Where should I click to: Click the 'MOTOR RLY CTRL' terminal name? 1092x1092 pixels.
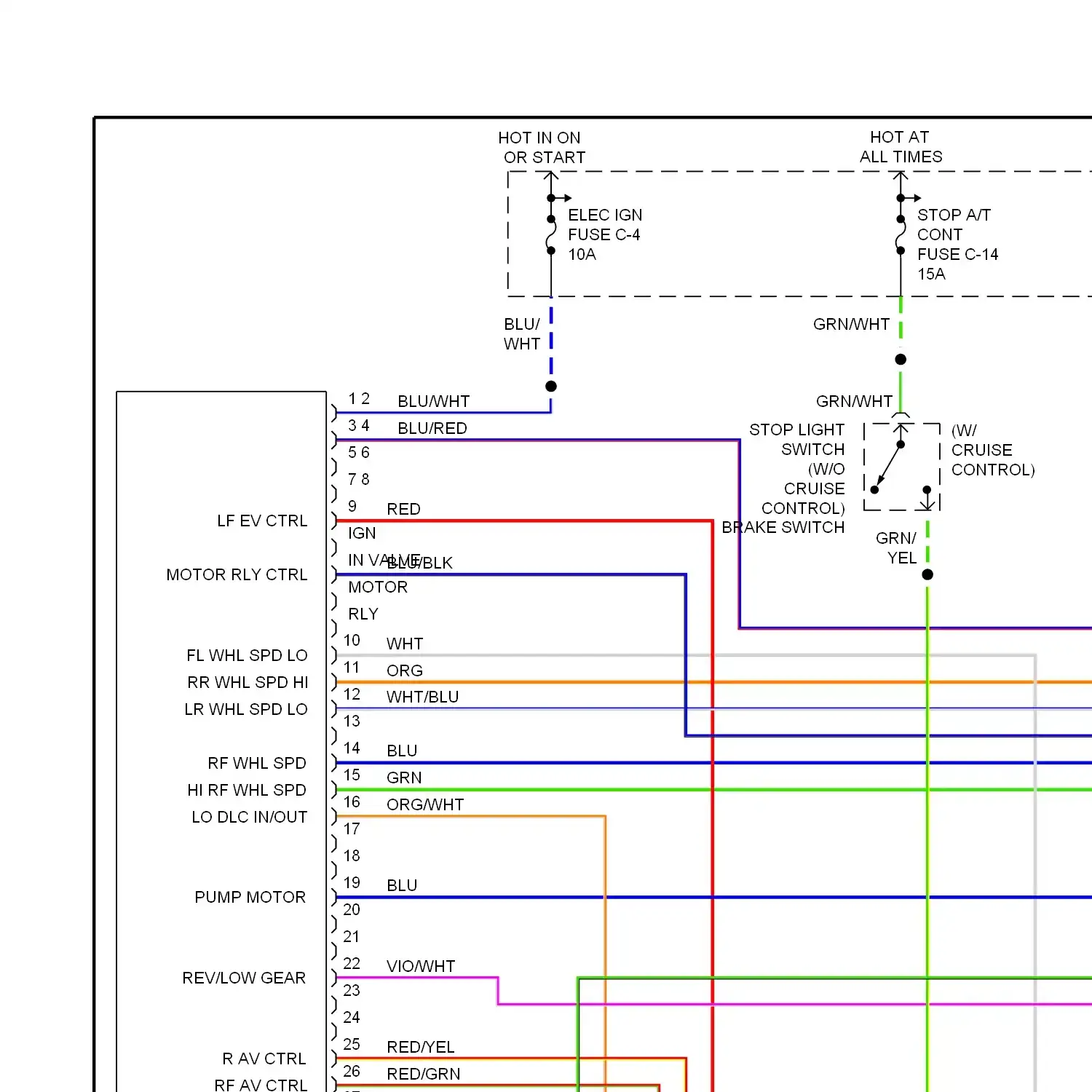tap(237, 575)
